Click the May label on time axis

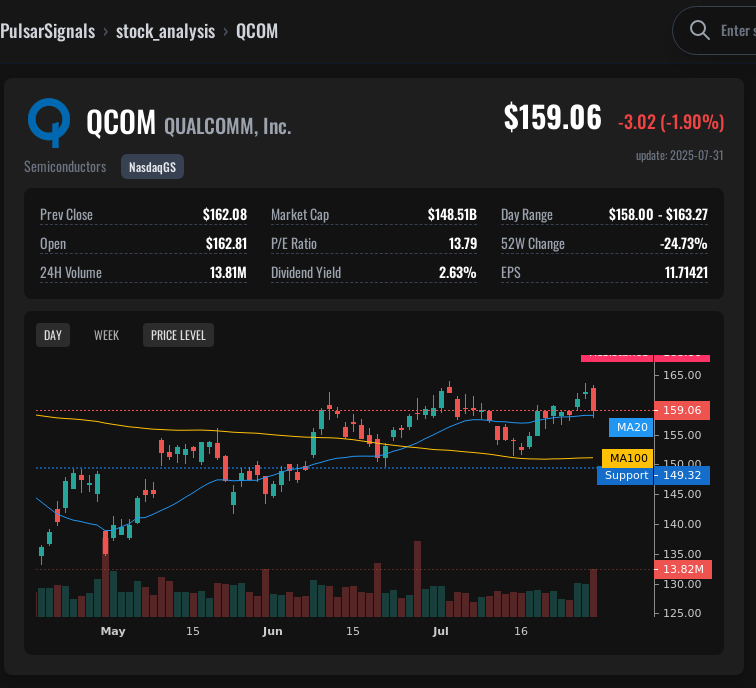(x=113, y=631)
